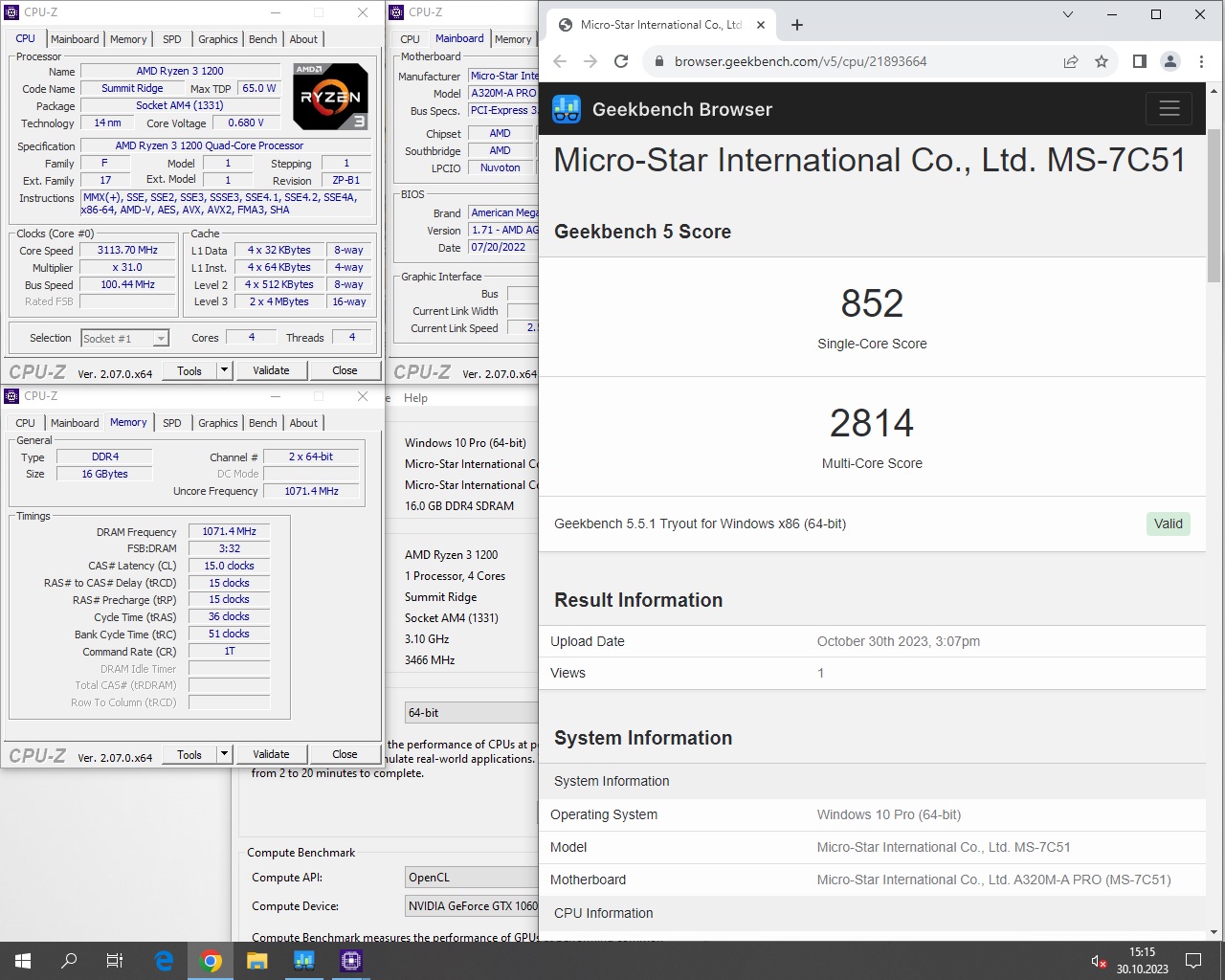The height and width of the screenshot is (980, 1225).
Task: Select Graphics tab in top-left CPU-Z window
Action: tap(218, 39)
